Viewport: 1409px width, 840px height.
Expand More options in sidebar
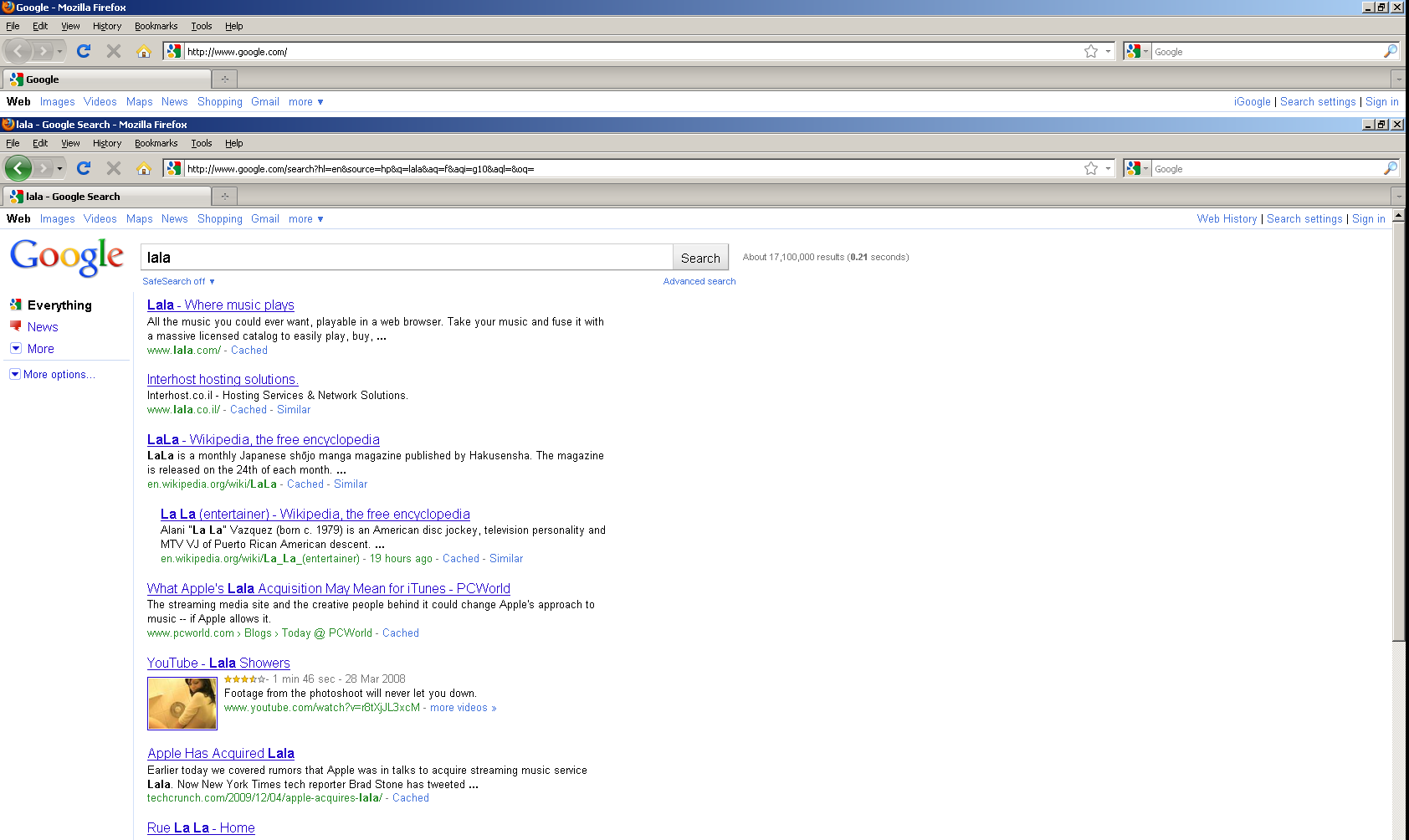pyautogui.click(x=52, y=375)
